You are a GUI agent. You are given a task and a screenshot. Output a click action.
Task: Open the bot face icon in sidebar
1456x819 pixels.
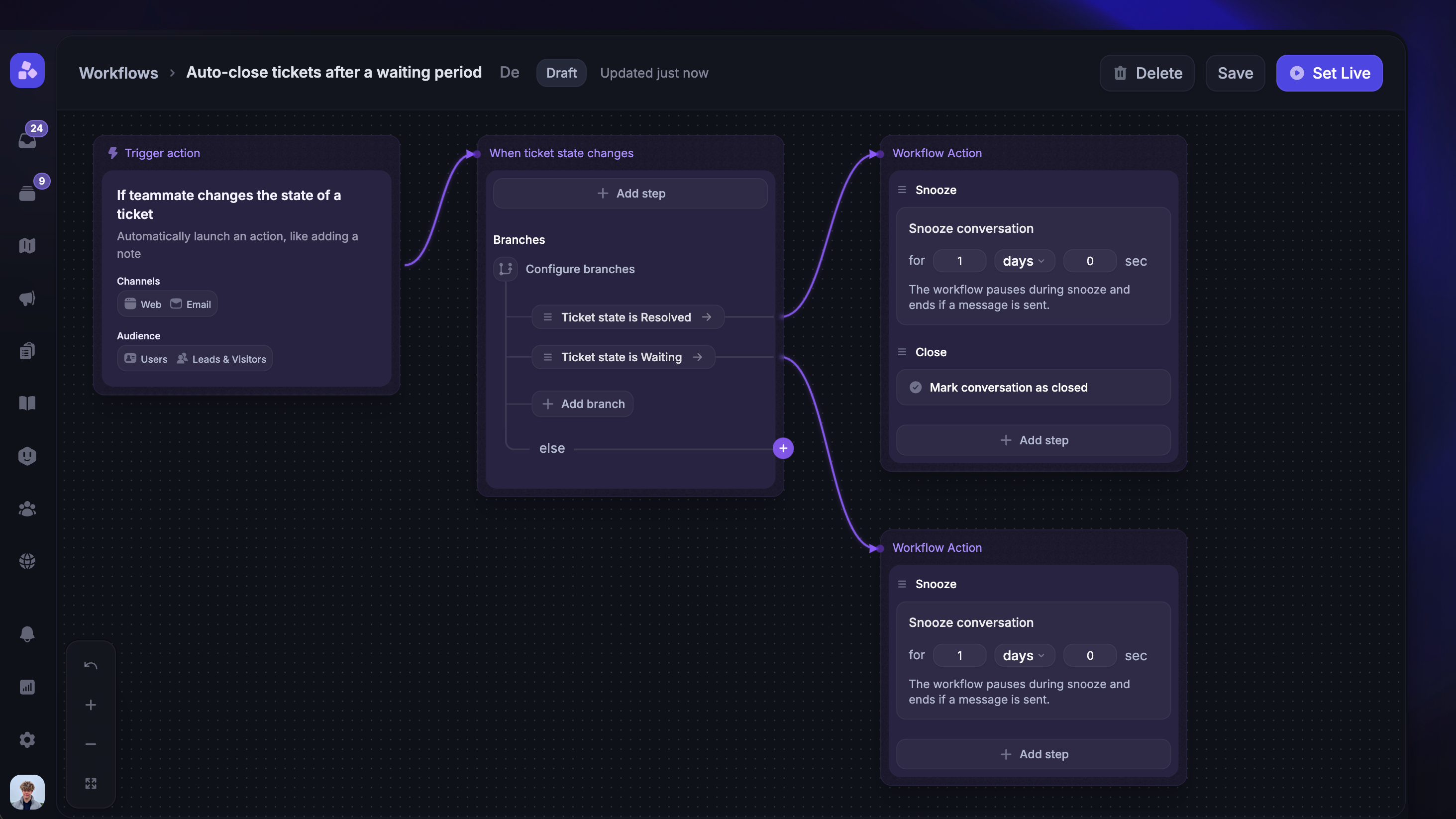pos(27,456)
